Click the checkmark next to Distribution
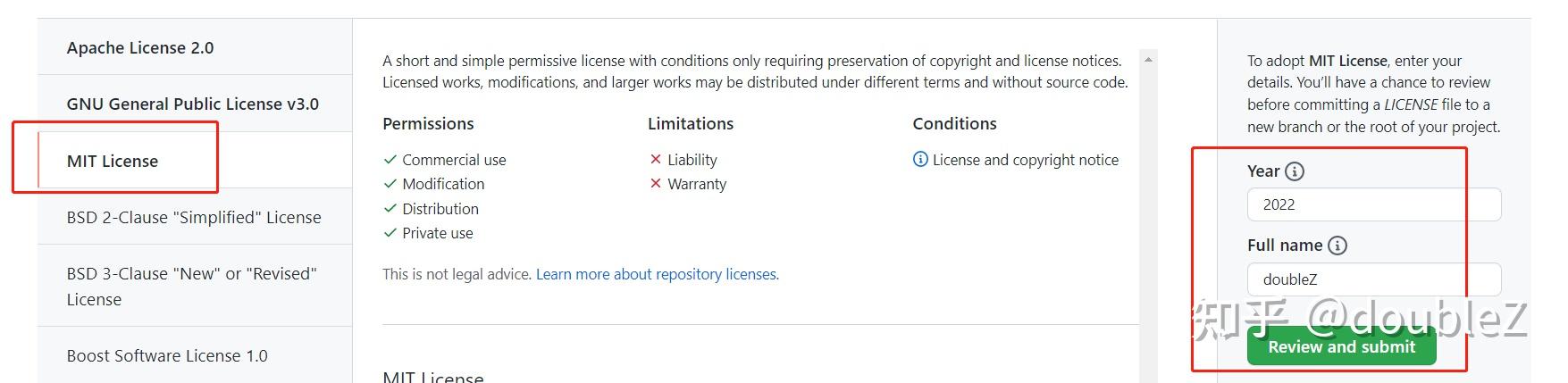 coord(390,208)
